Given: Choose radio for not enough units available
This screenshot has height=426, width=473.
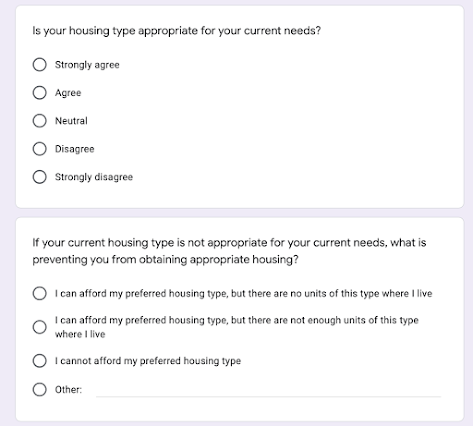Looking at the screenshot, I should pyautogui.click(x=39, y=327).
